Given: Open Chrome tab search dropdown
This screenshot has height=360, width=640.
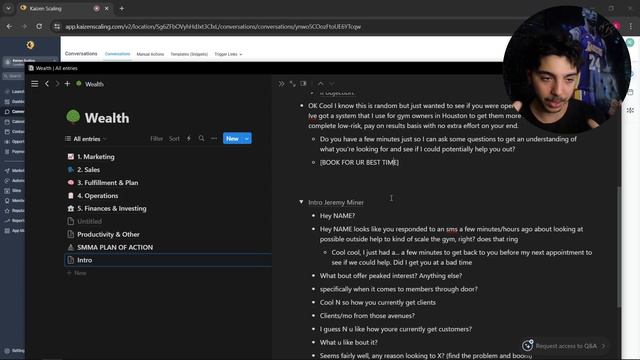Looking at the screenshot, I should pyautogui.click(x=8, y=8).
